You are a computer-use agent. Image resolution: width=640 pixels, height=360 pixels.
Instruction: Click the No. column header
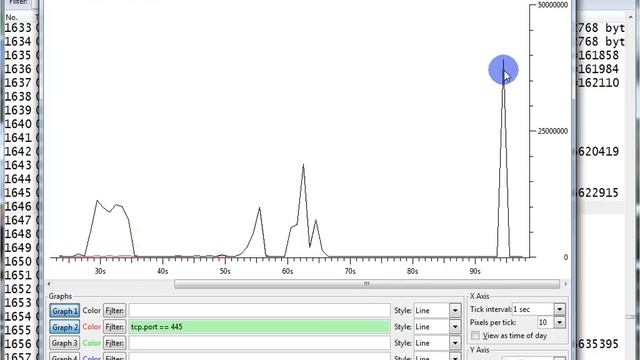(x=11, y=17)
